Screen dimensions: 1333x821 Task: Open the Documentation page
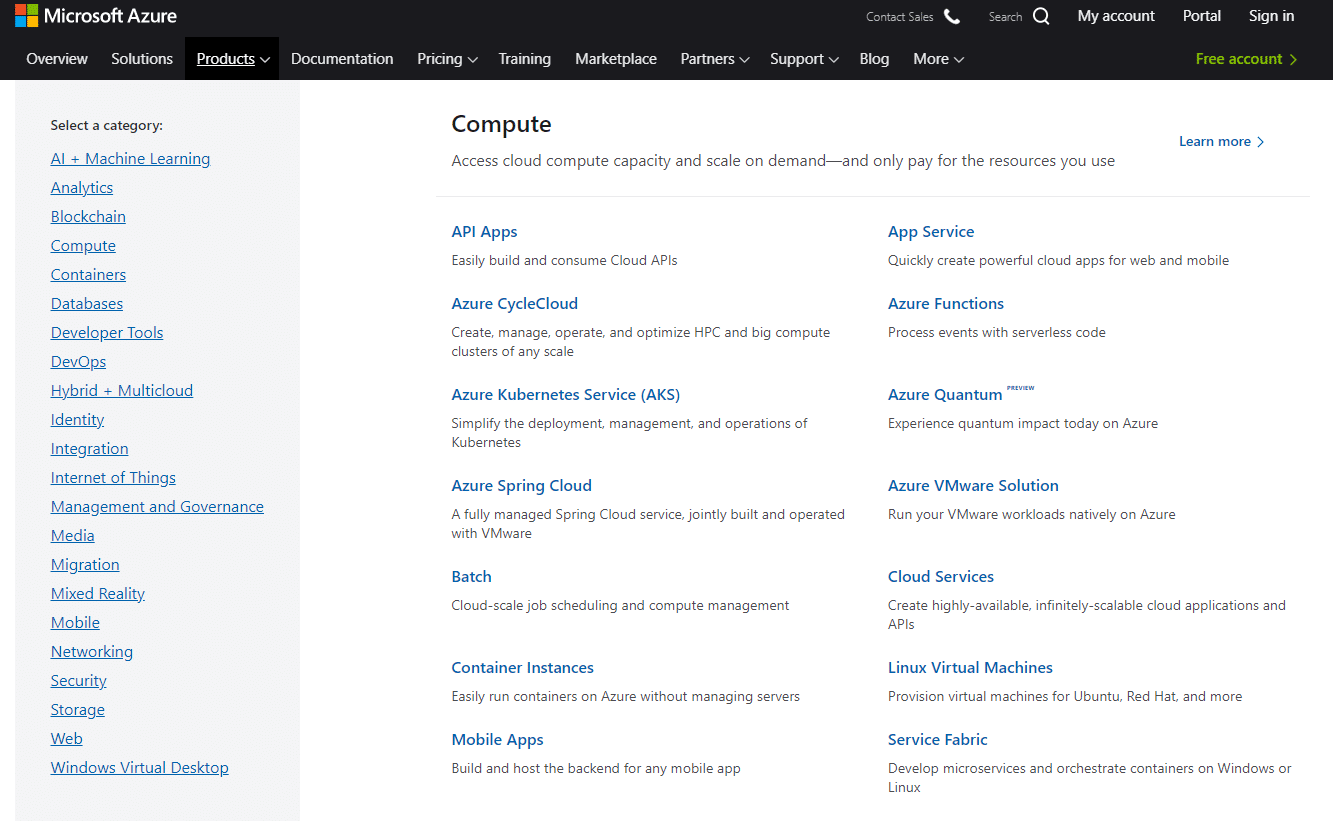tap(342, 59)
